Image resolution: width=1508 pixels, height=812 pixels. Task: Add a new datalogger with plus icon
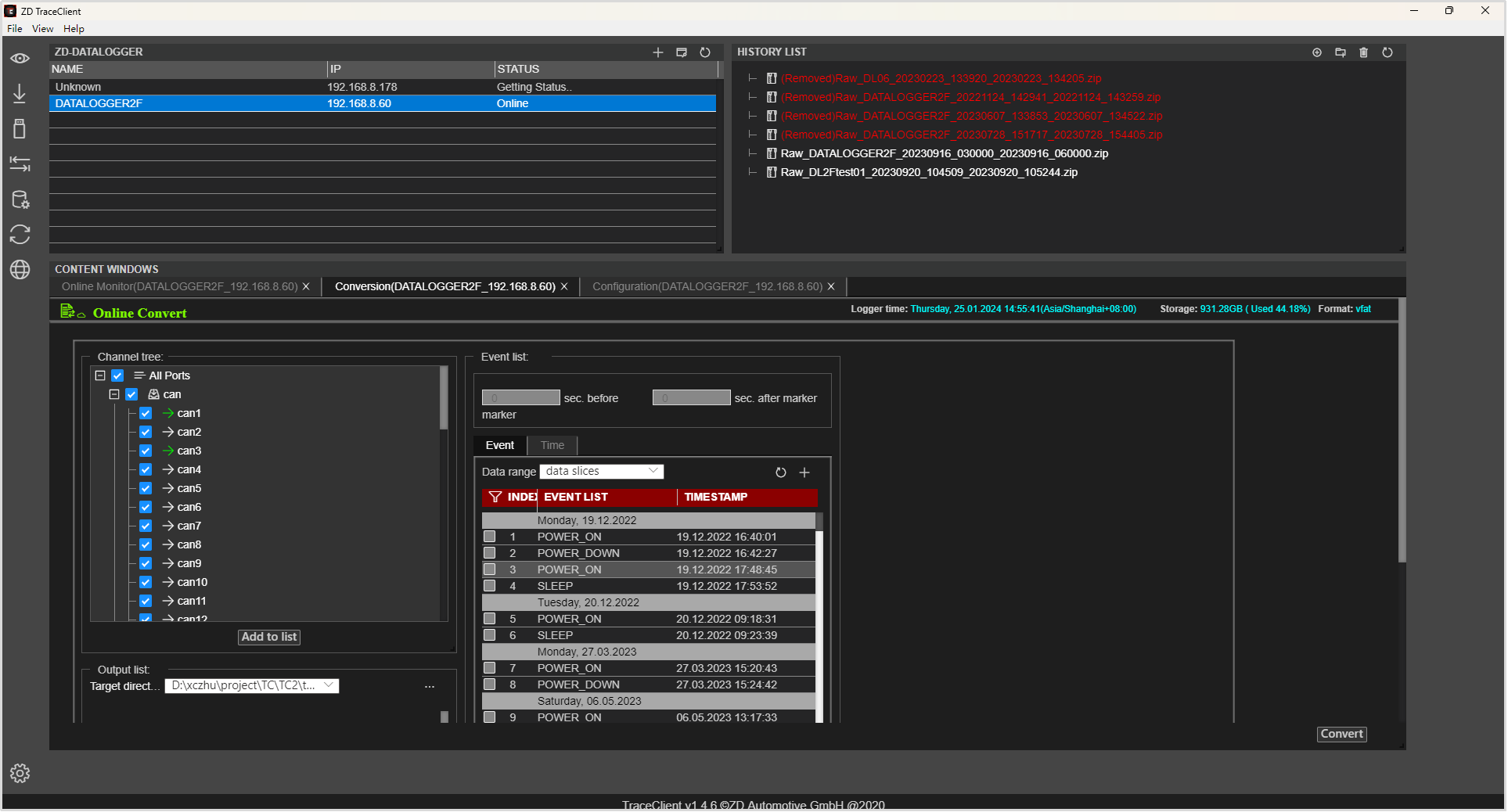click(658, 52)
